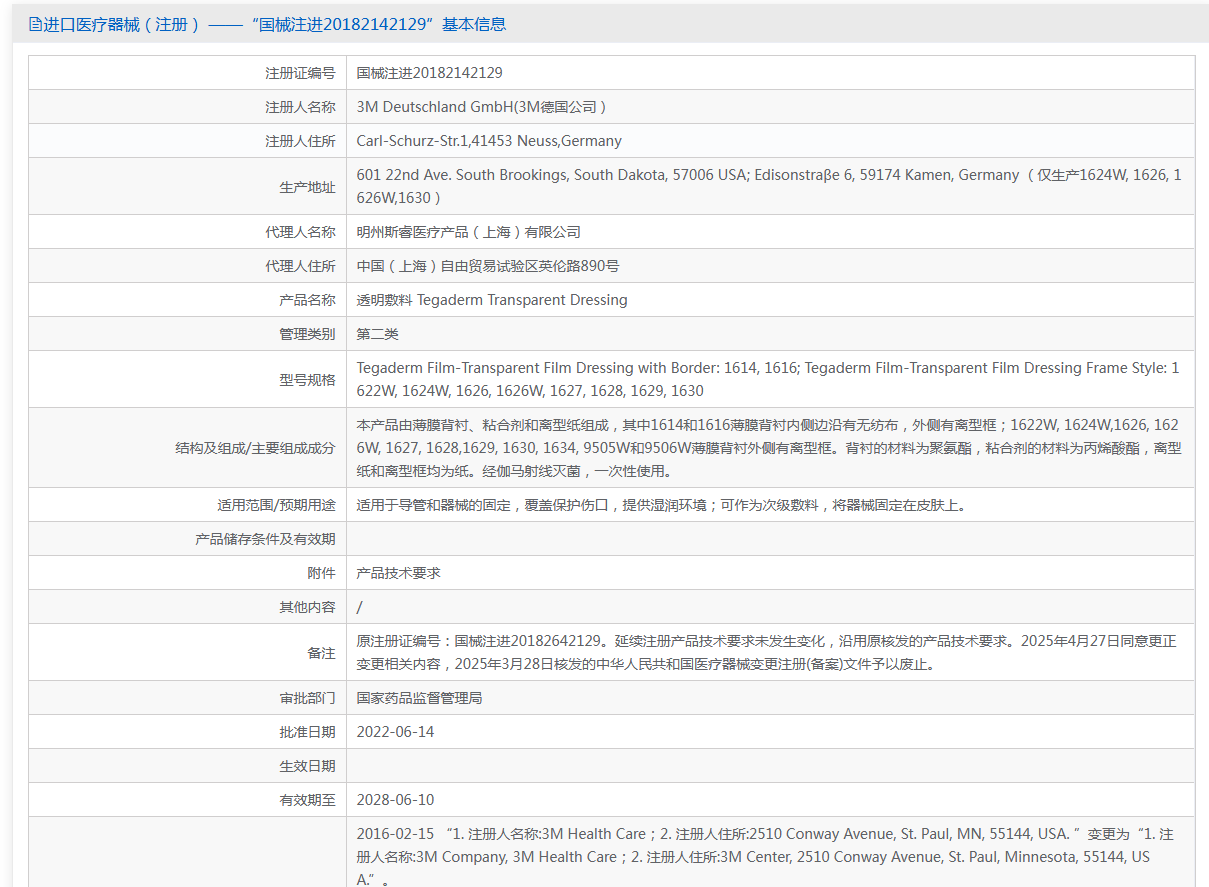
Task: Select the Tegaderm Film model specification text
Action: [x=768, y=379]
